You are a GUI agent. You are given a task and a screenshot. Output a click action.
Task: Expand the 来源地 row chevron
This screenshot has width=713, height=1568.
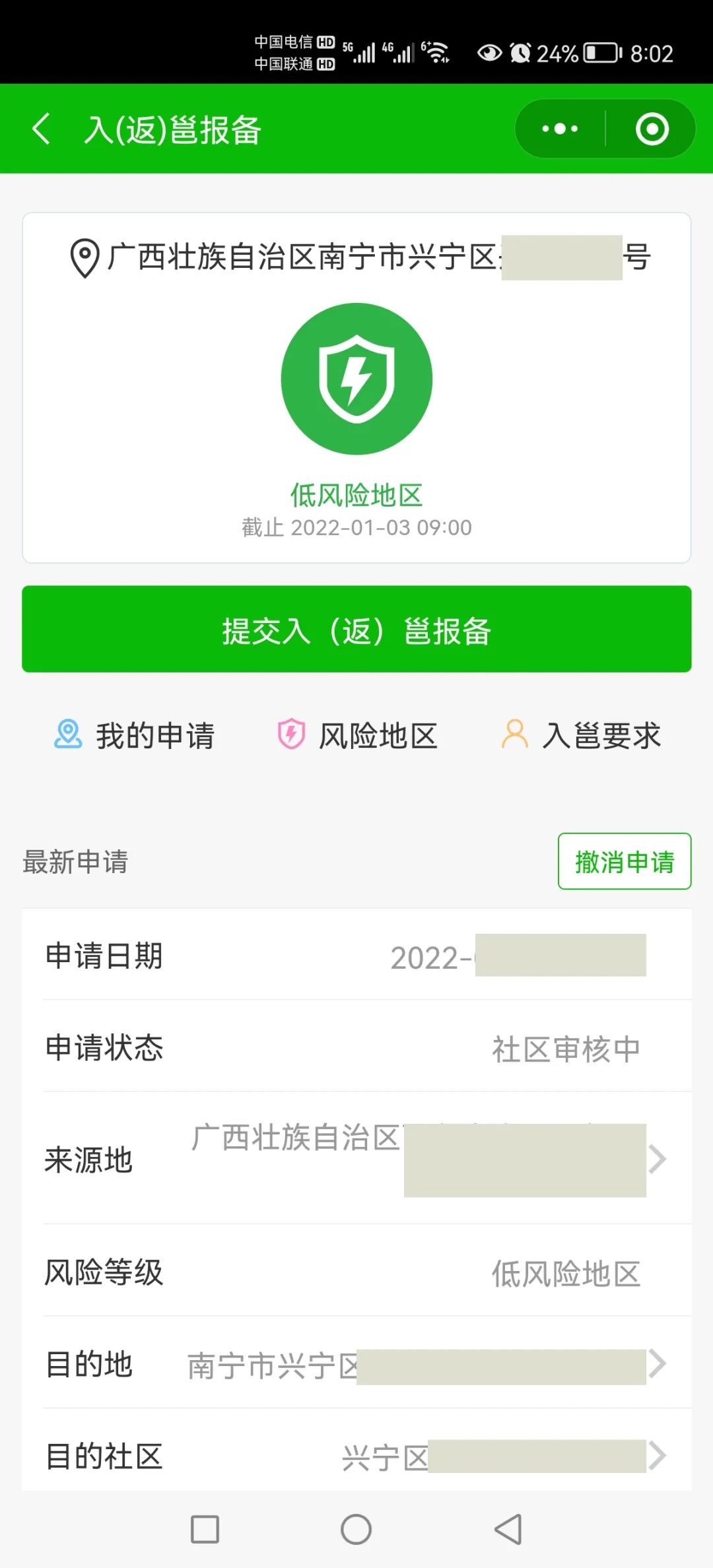tap(658, 1159)
